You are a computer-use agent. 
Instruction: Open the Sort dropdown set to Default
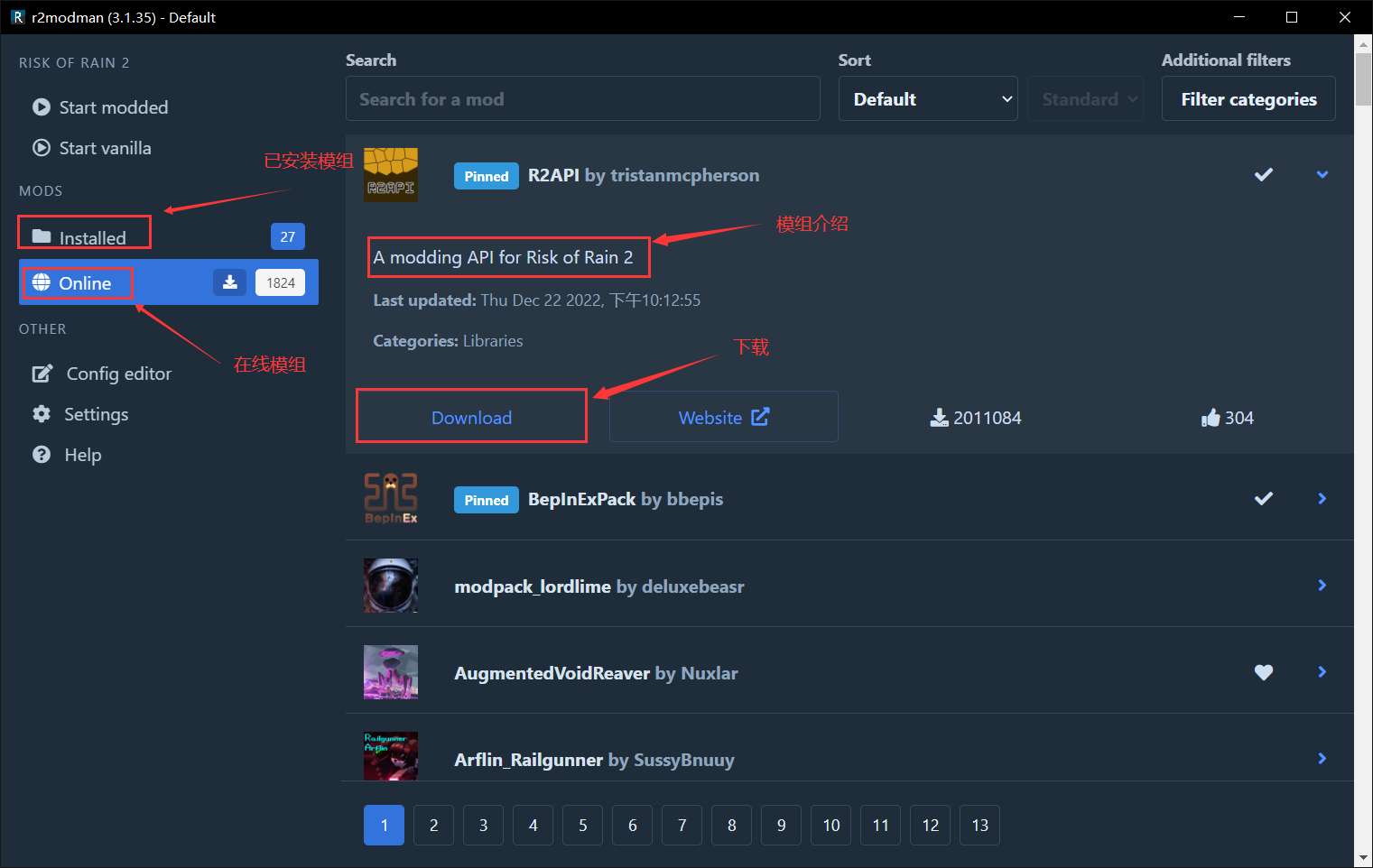point(928,99)
